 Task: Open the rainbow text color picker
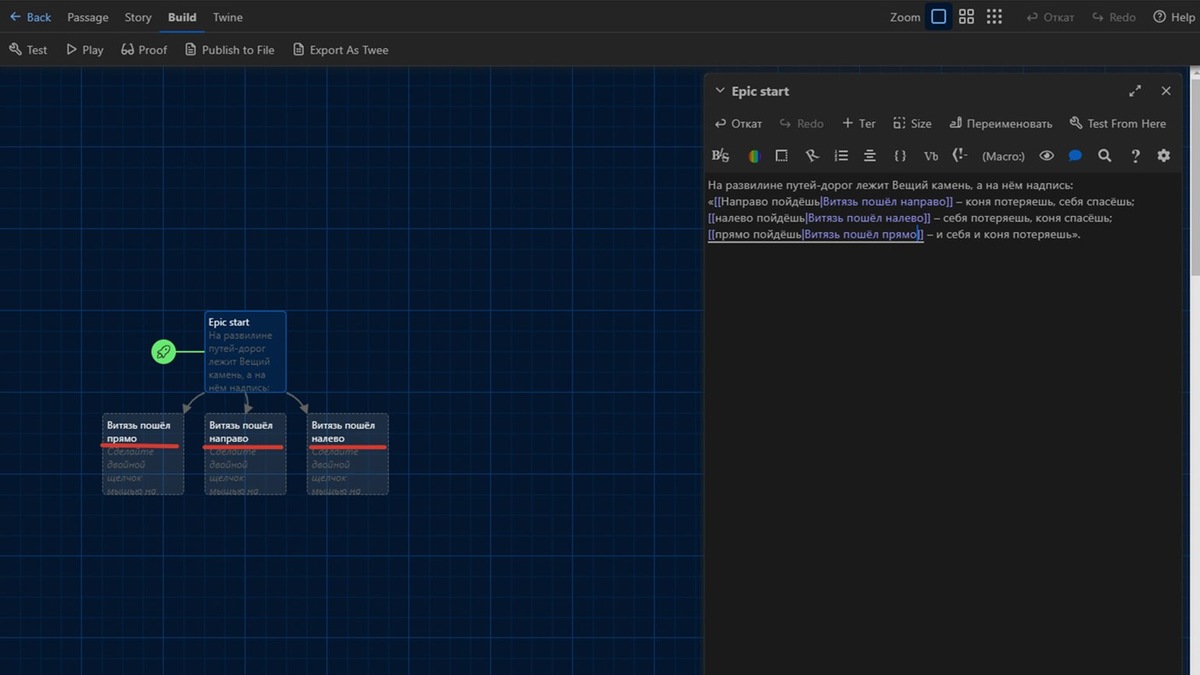(x=754, y=156)
